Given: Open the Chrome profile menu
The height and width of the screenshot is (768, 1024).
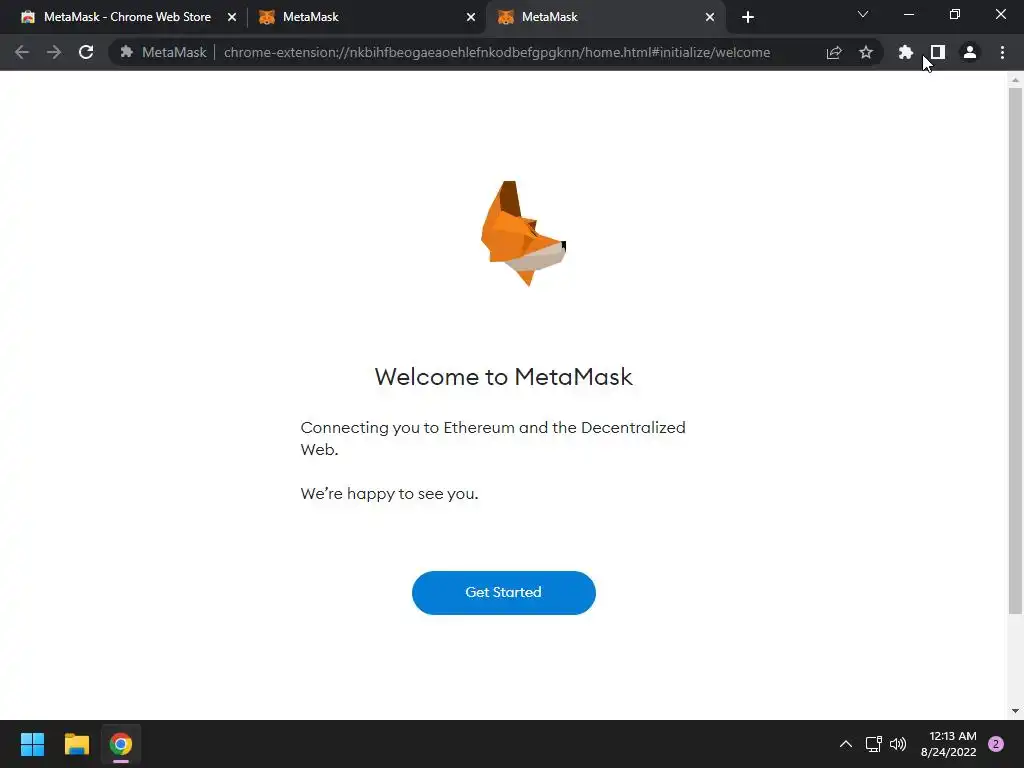Looking at the screenshot, I should coord(970,52).
